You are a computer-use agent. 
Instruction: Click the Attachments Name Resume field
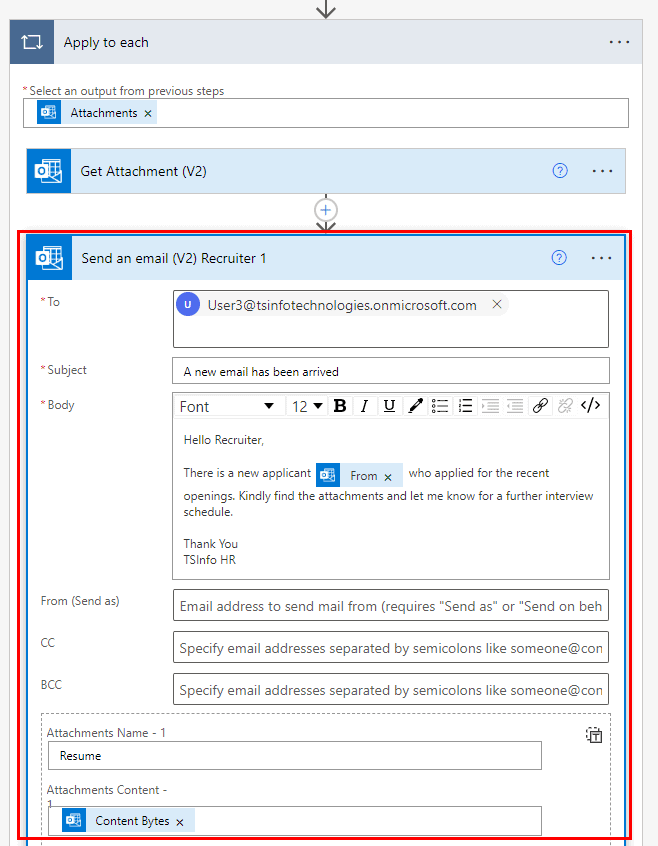(x=294, y=755)
